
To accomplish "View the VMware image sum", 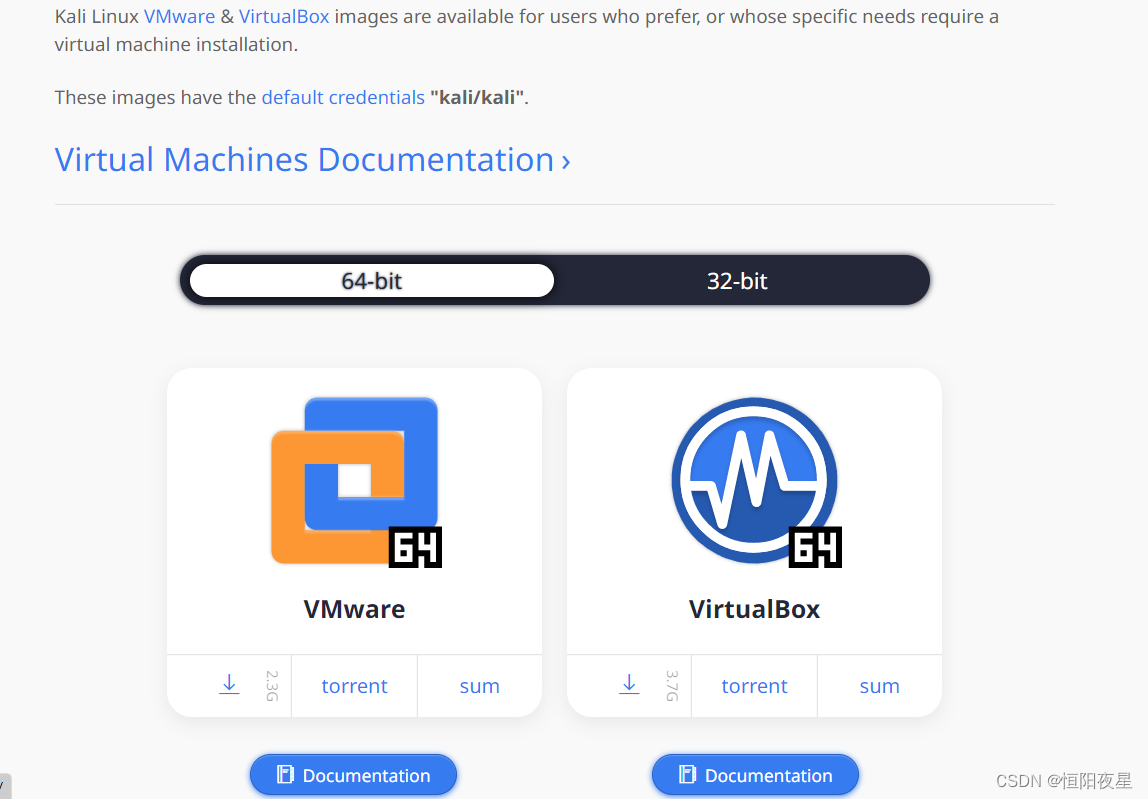I will click(x=480, y=686).
